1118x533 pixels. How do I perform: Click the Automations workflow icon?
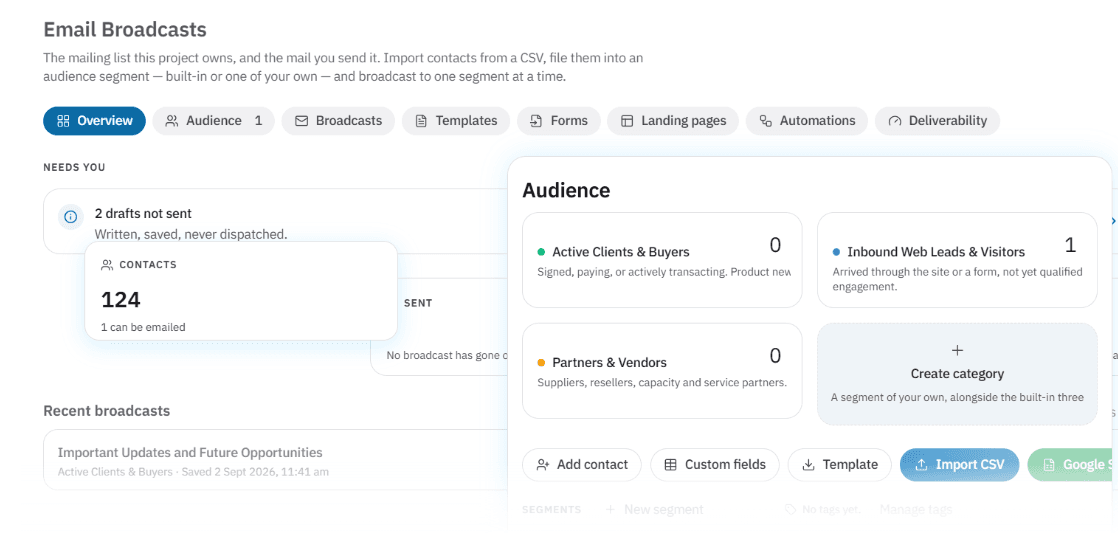(x=766, y=121)
